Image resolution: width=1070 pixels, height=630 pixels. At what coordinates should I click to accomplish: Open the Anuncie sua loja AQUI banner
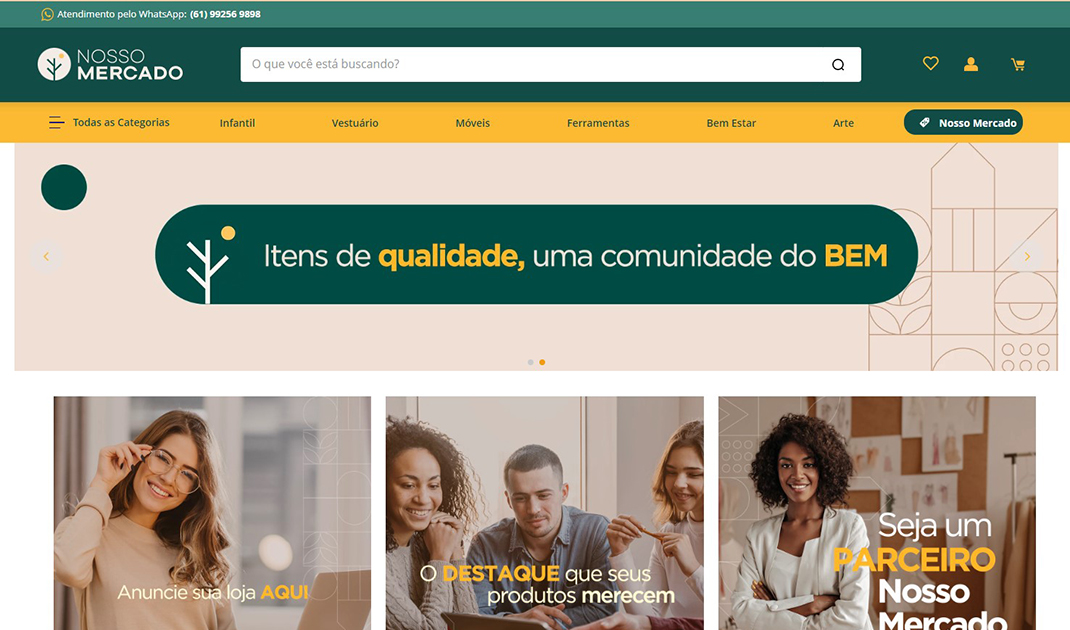tap(212, 513)
